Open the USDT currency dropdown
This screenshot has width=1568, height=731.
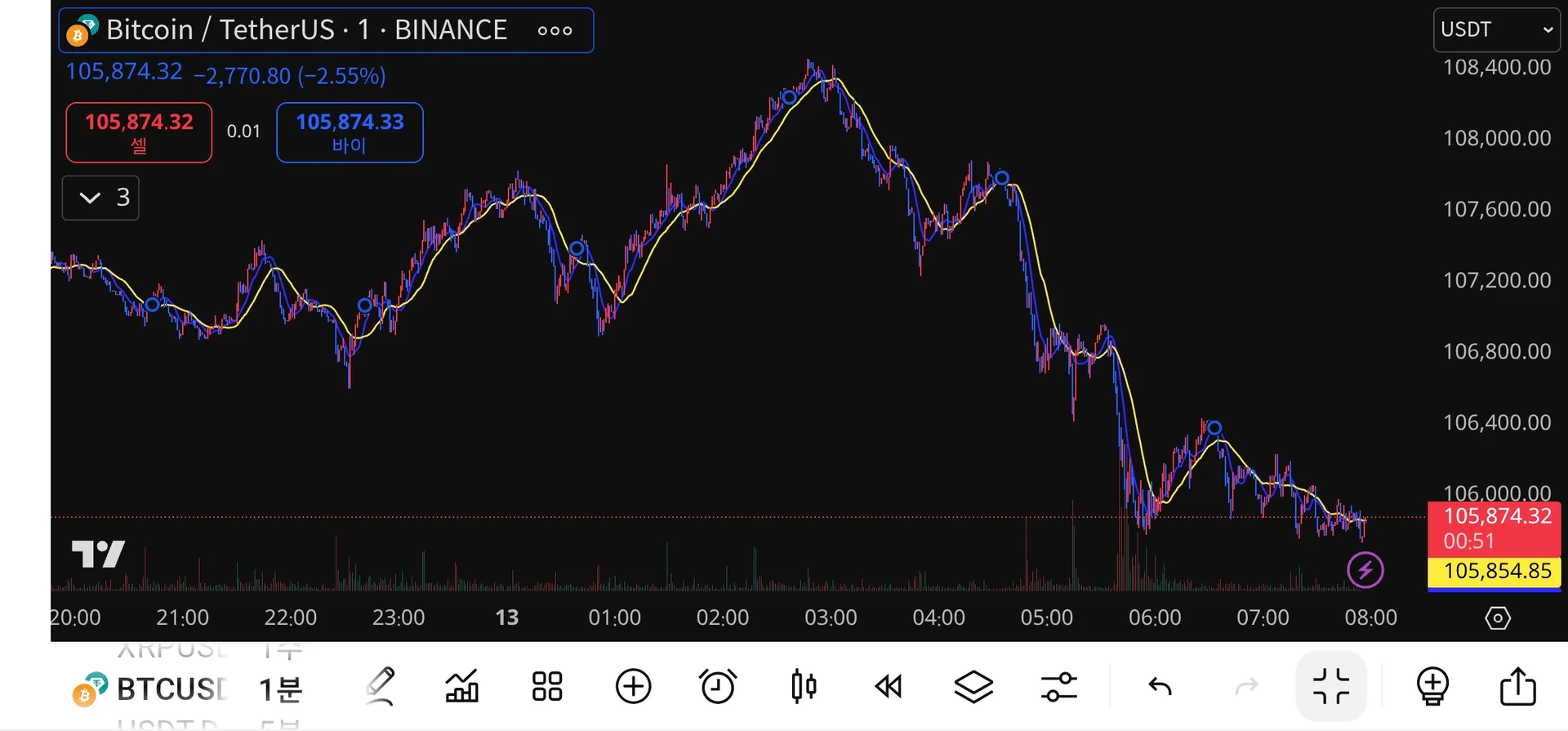click(1496, 29)
